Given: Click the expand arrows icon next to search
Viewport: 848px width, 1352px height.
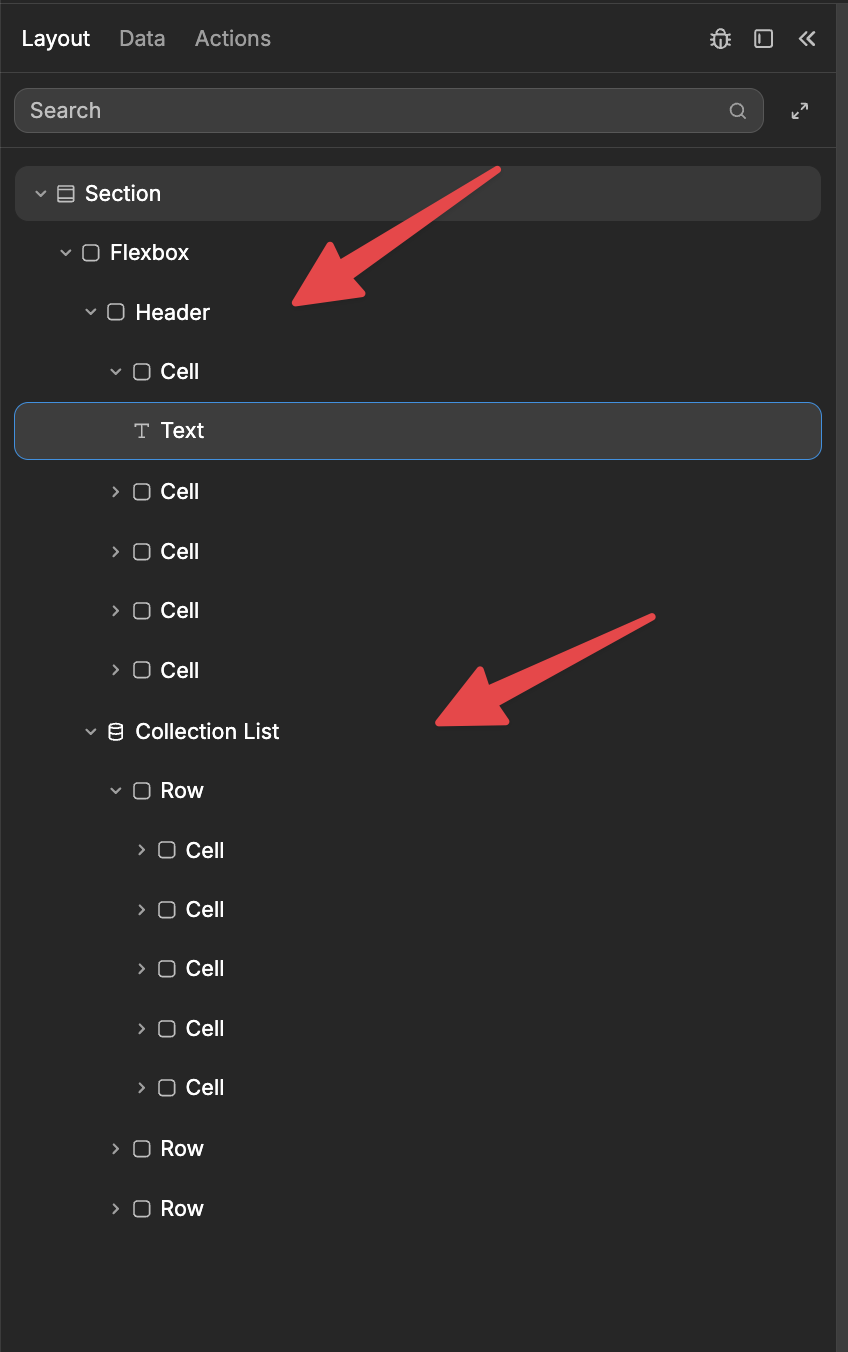Looking at the screenshot, I should click(x=799, y=110).
